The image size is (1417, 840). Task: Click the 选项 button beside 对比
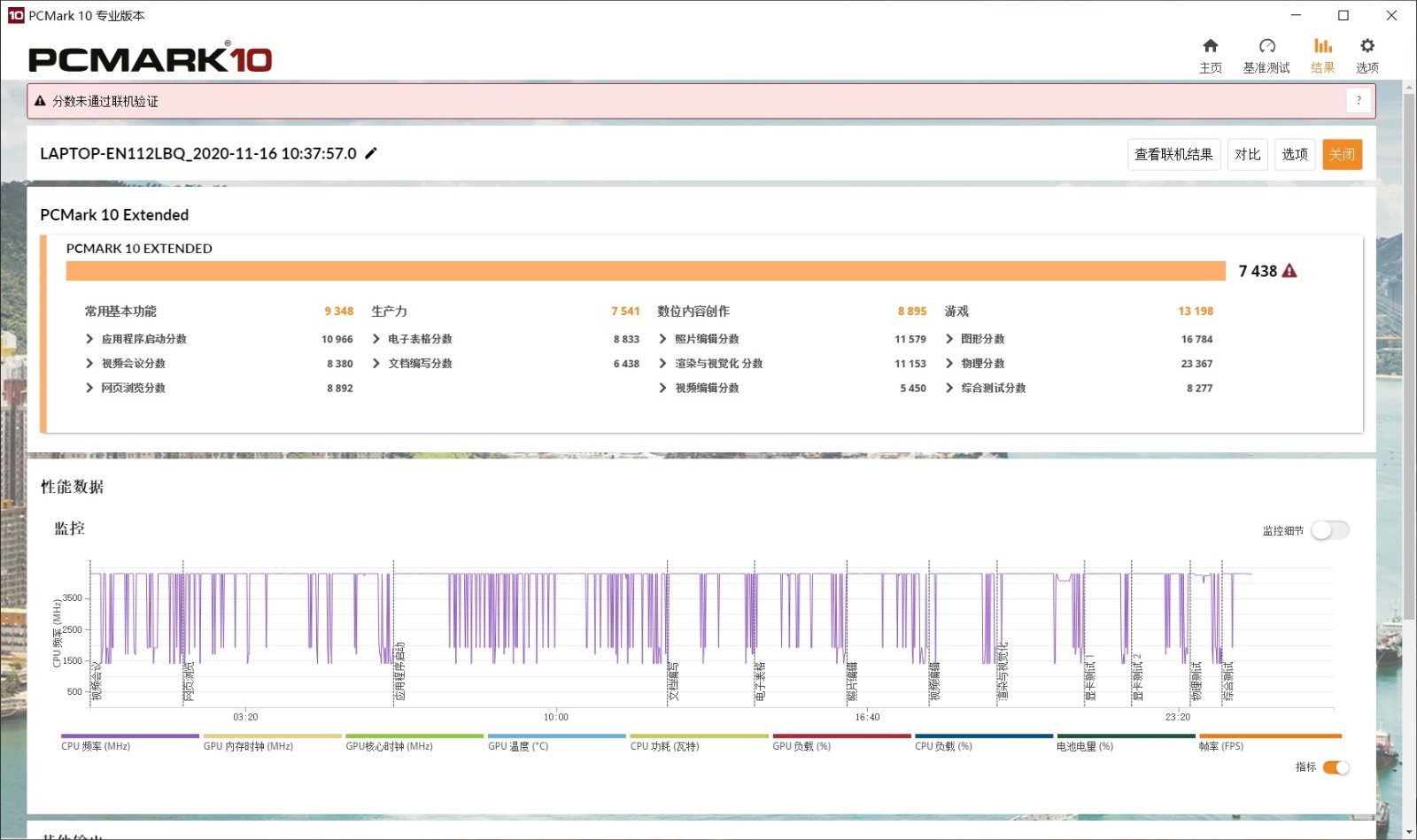point(1295,154)
